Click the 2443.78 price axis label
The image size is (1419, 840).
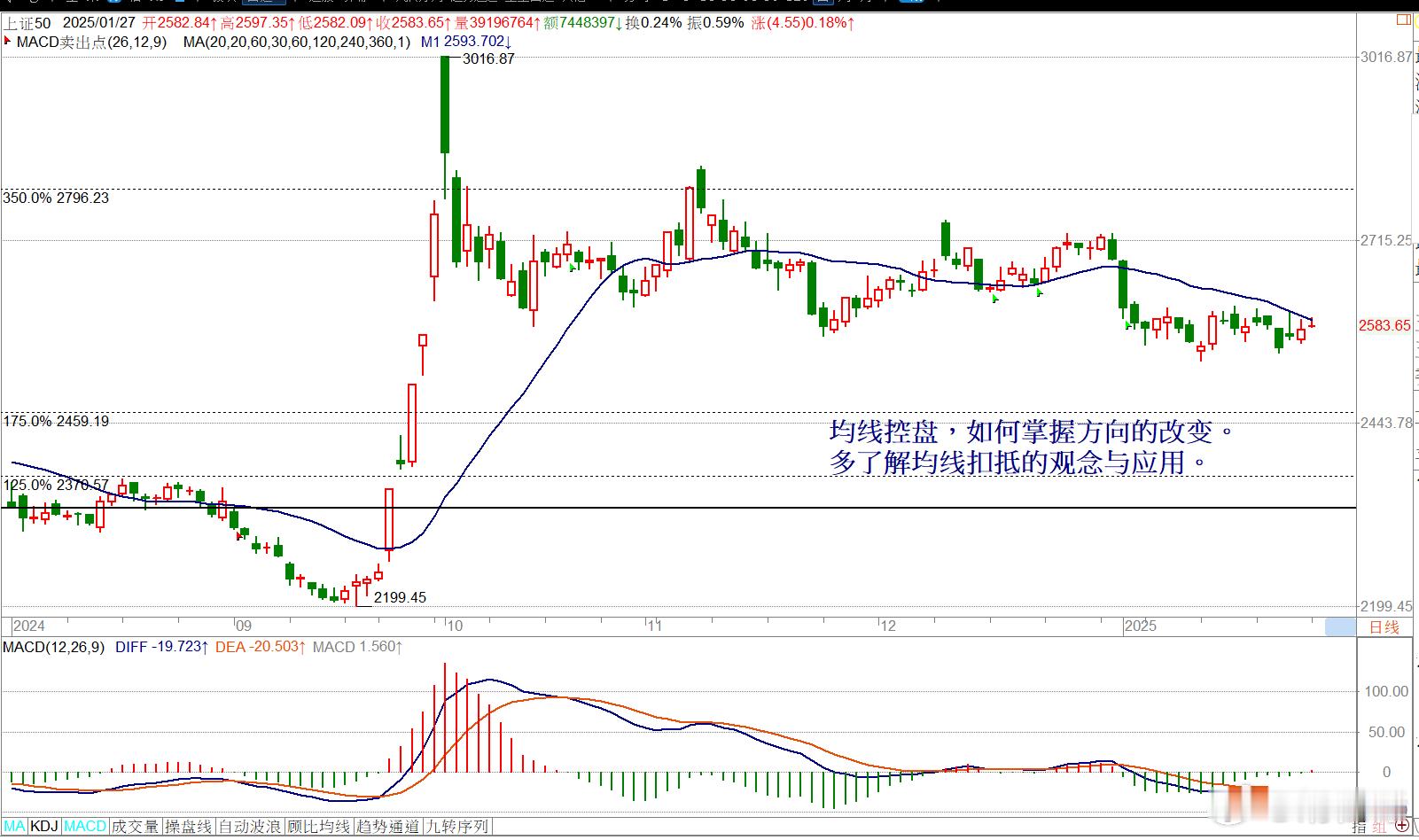[1386, 423]
